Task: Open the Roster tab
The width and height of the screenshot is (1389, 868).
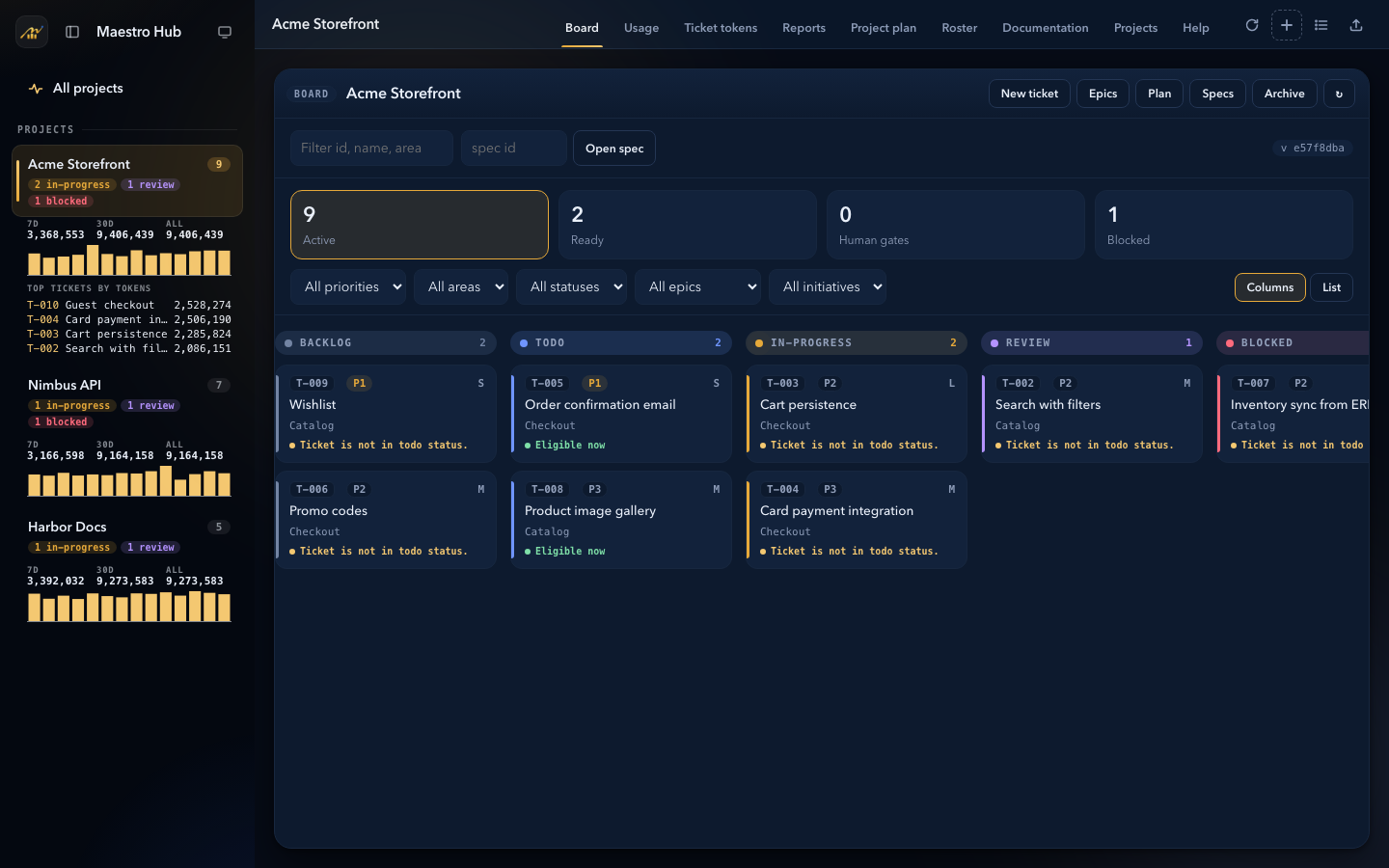Action: click(960, 28)
